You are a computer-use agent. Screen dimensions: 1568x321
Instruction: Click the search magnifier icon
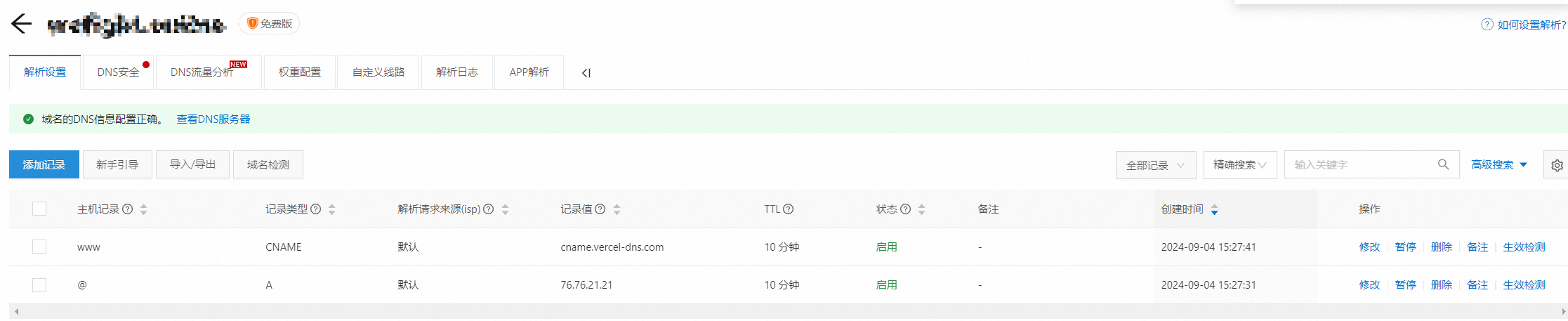click(x=1443, y=164)
